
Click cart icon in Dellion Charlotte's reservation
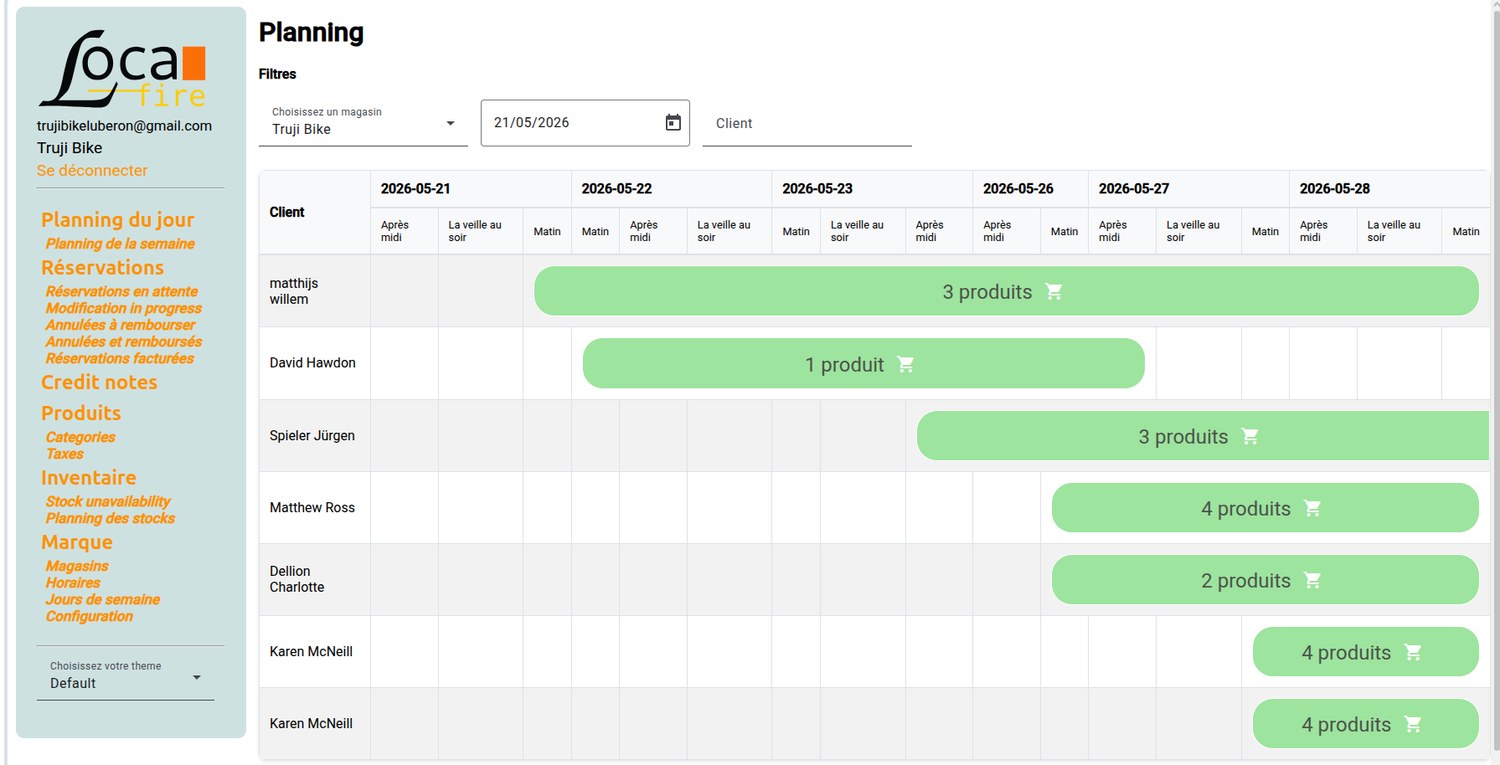coord(1312,580)
